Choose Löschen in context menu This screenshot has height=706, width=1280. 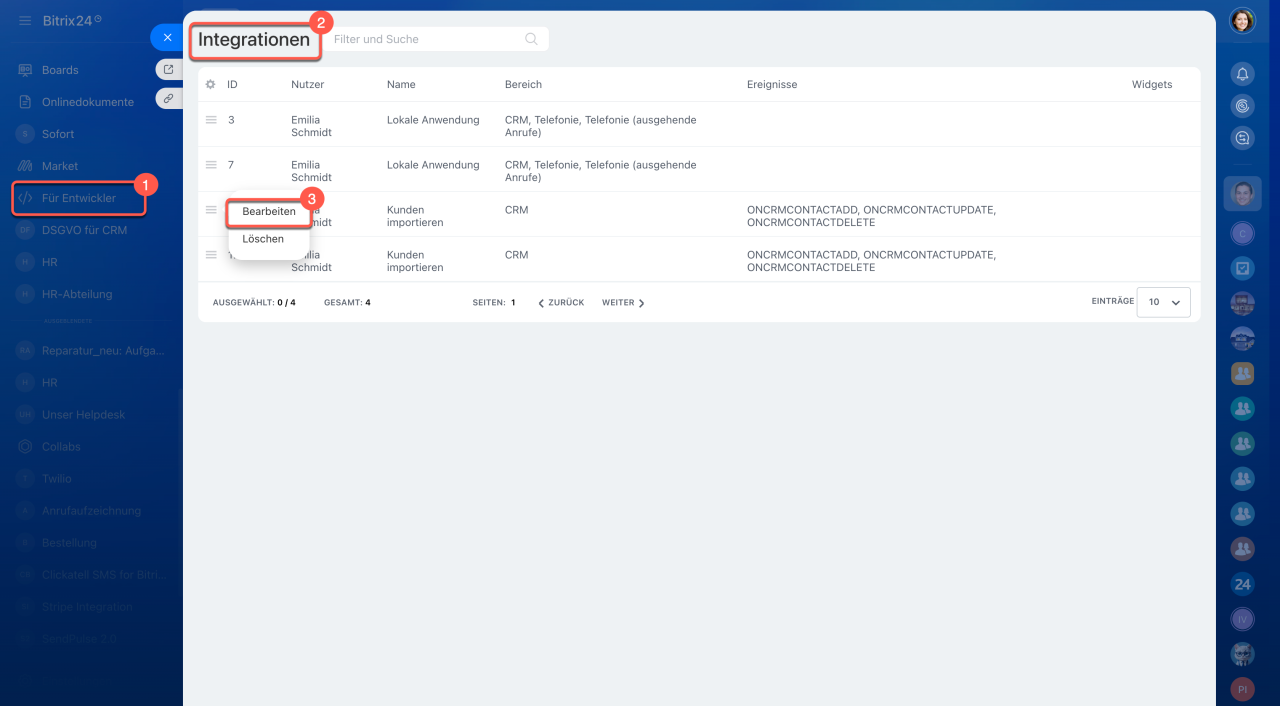pos(263,239)
